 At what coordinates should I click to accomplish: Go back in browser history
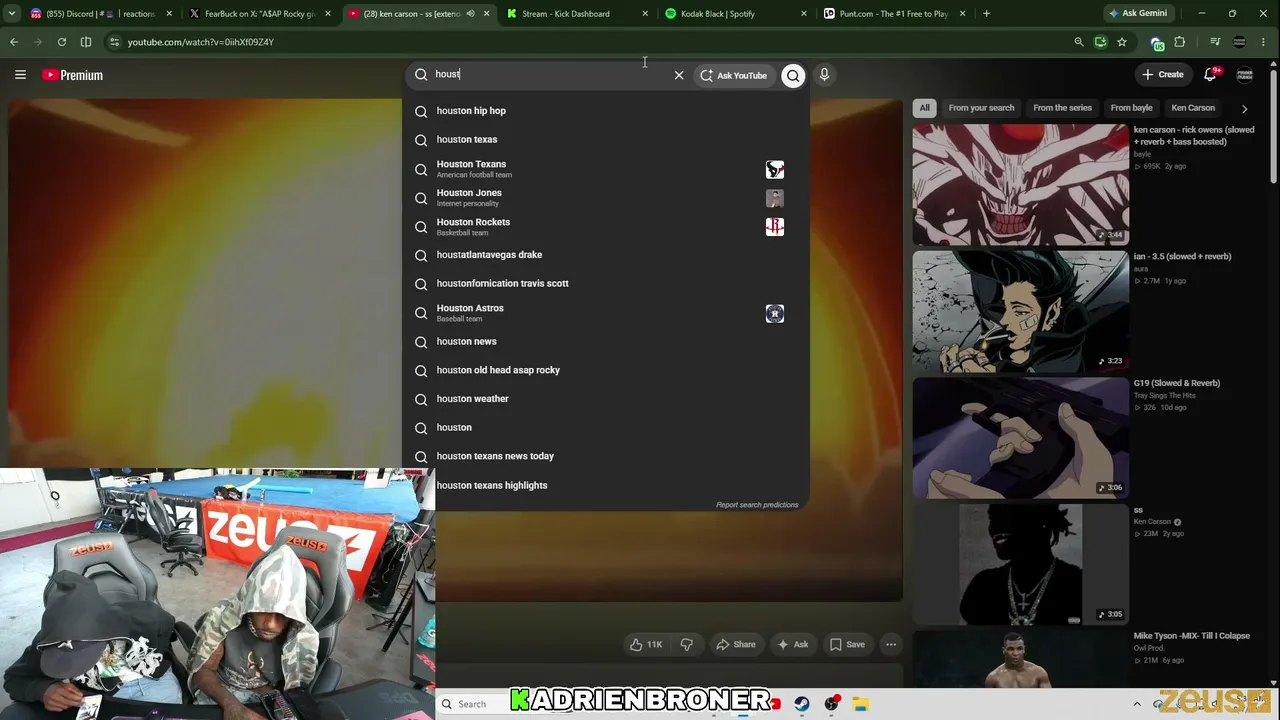[x=14, y=42]
